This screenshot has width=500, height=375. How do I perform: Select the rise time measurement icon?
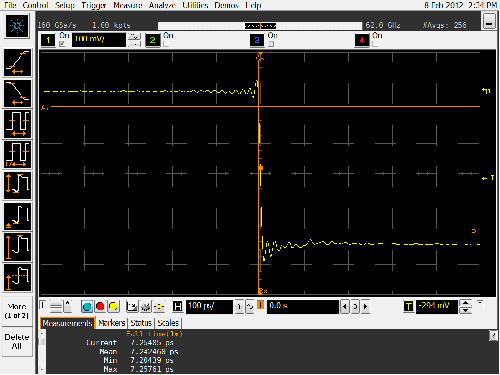18,63
